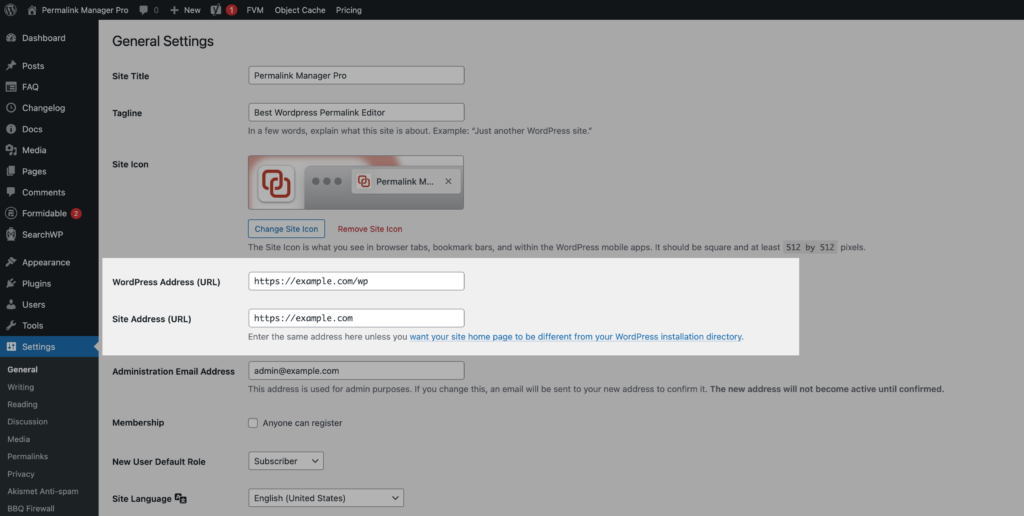Click the Formidable notification badge 2
Image resolution: width=1024 pixels, height=516 pixels.
76,214
